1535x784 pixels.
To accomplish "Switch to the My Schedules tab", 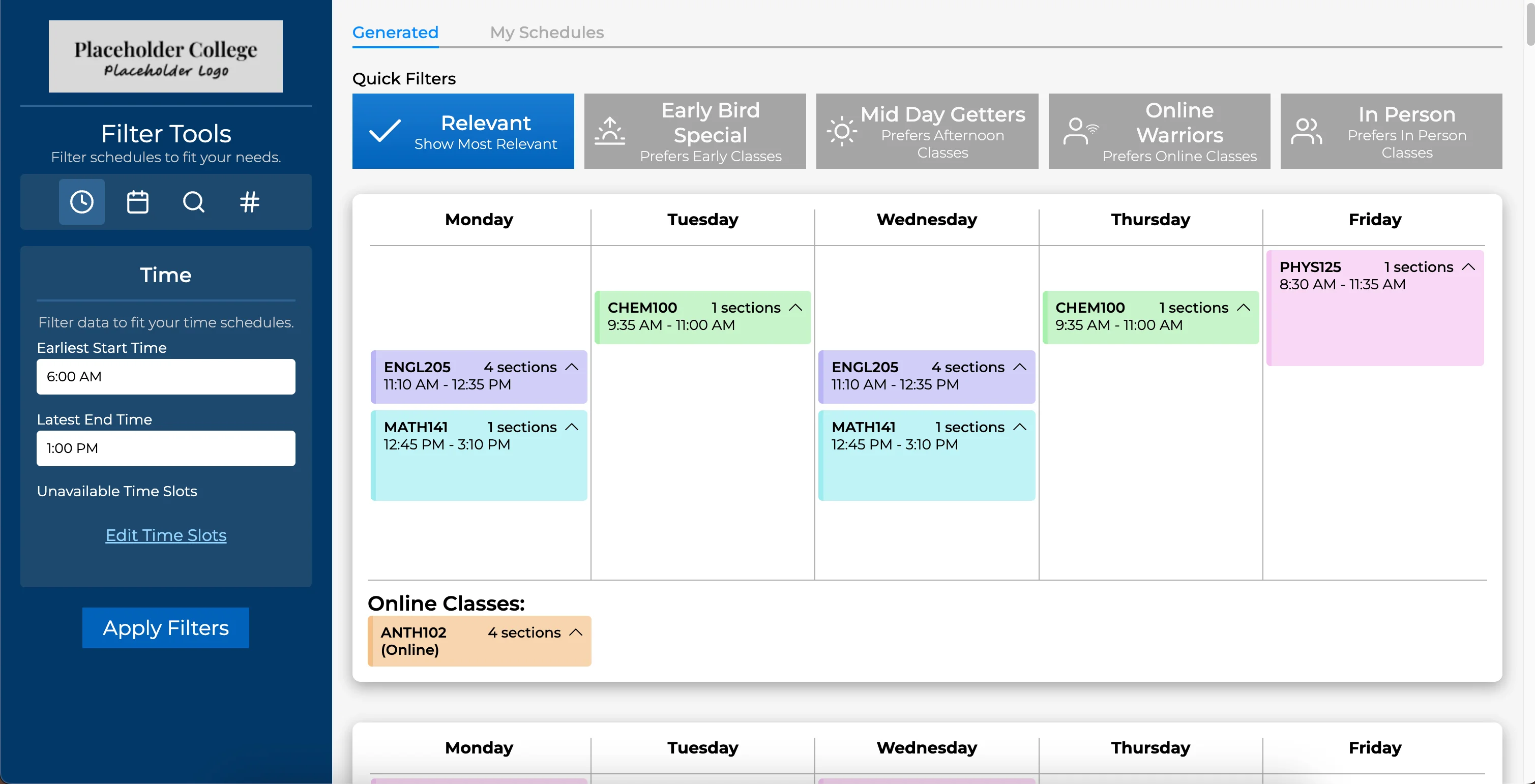I will tap(546, 32).
